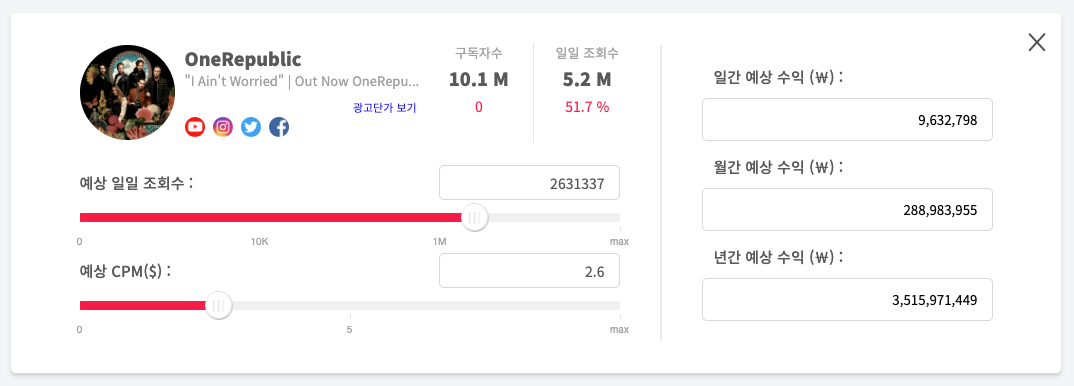
Task: Open the Twitter bird icon
Action: click(251, 127)
